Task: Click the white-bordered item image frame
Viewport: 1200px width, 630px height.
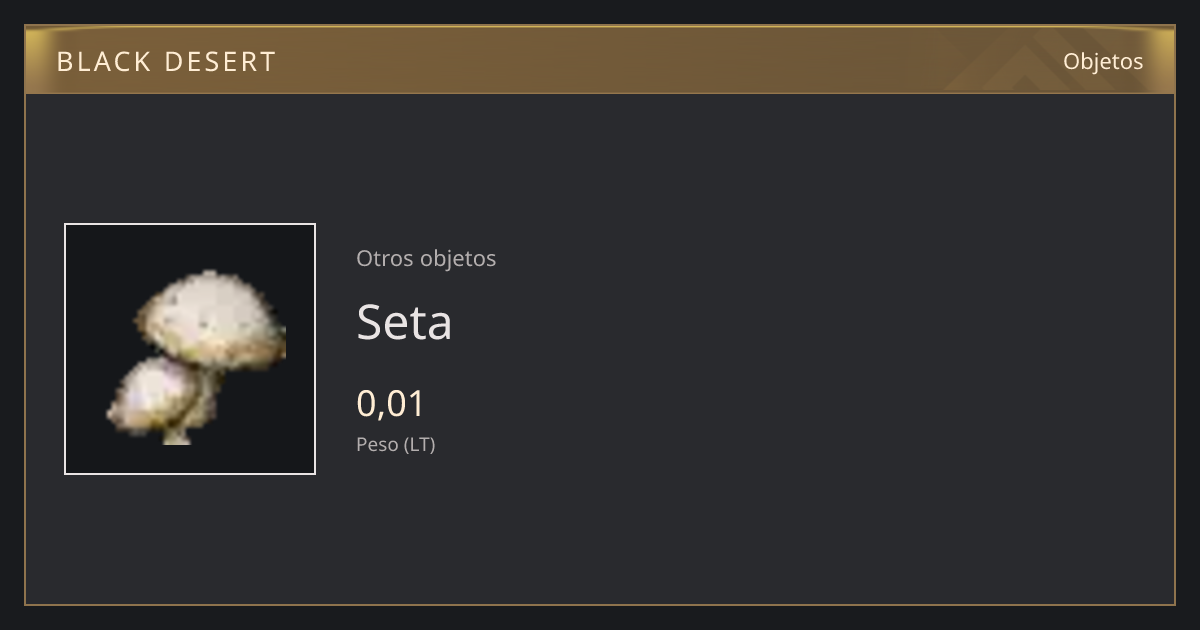Action: point(190,349)
